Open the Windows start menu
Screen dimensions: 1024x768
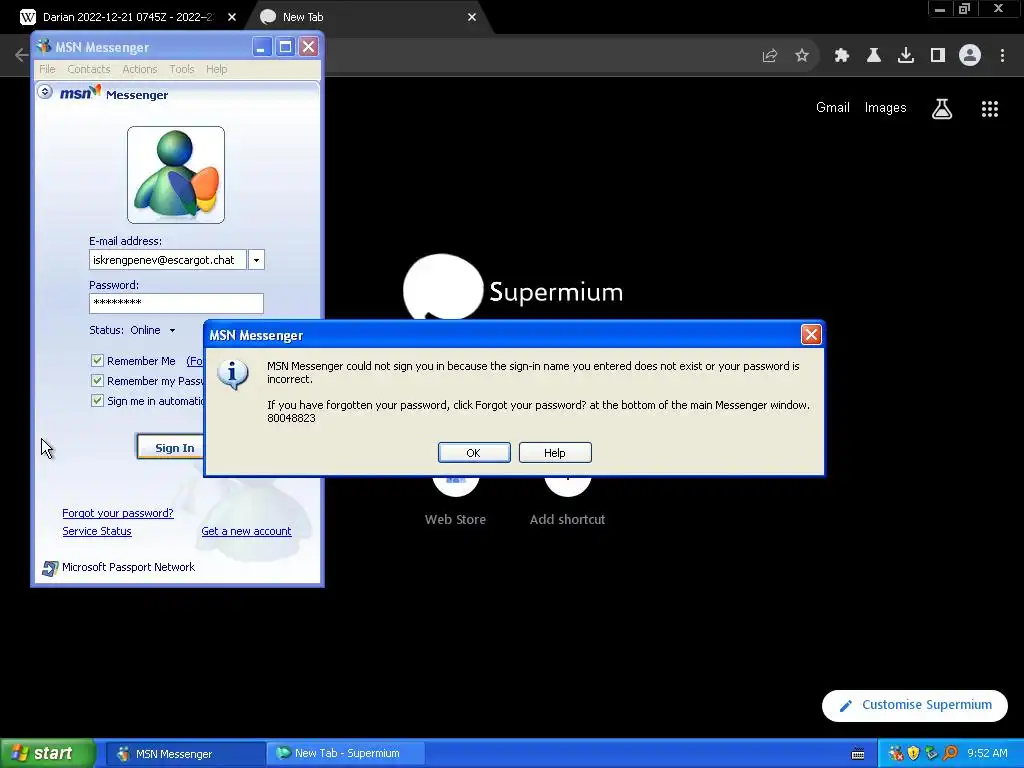click(47, 754)
